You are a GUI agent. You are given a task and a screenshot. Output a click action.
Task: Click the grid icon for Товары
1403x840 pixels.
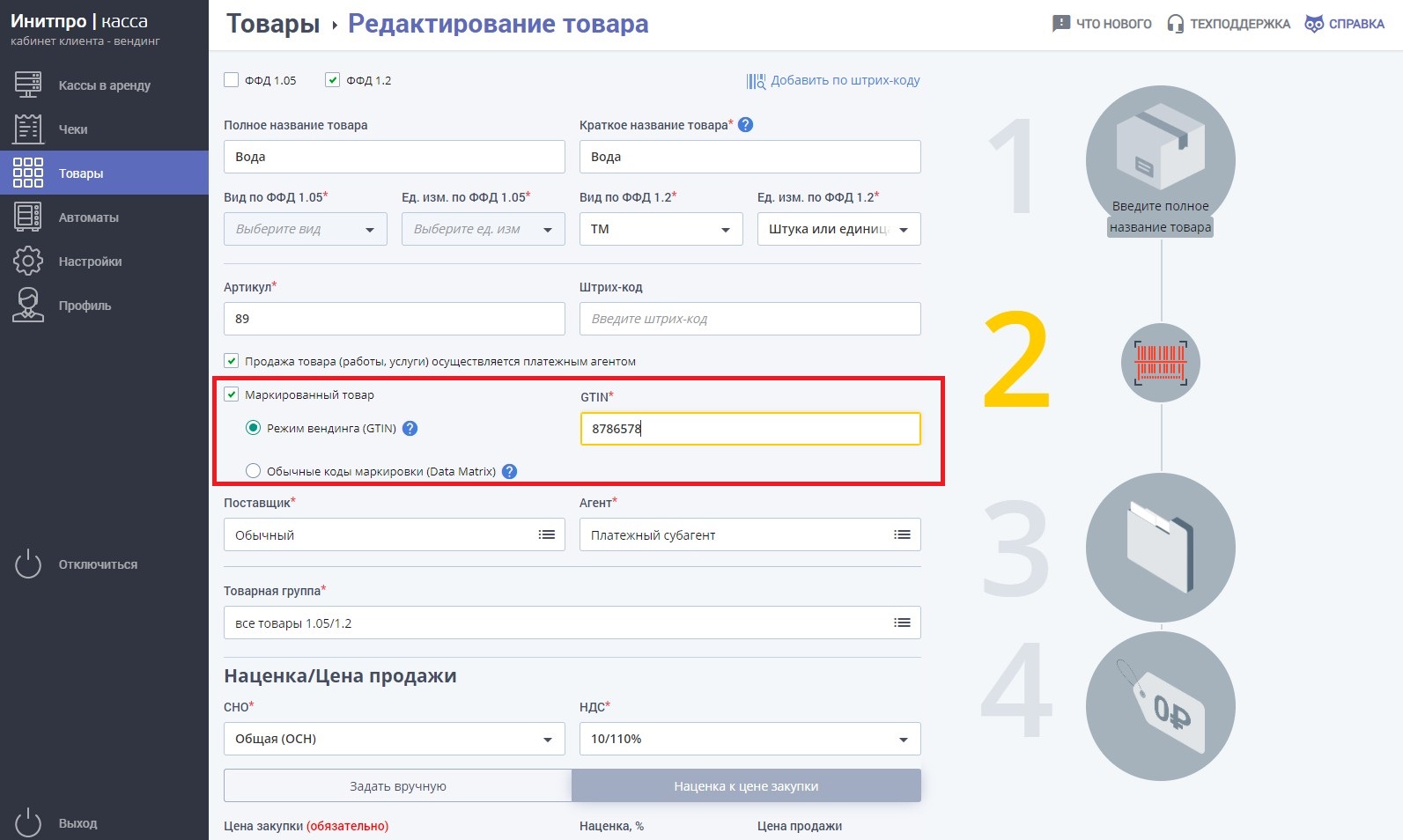tap(28, 173)
